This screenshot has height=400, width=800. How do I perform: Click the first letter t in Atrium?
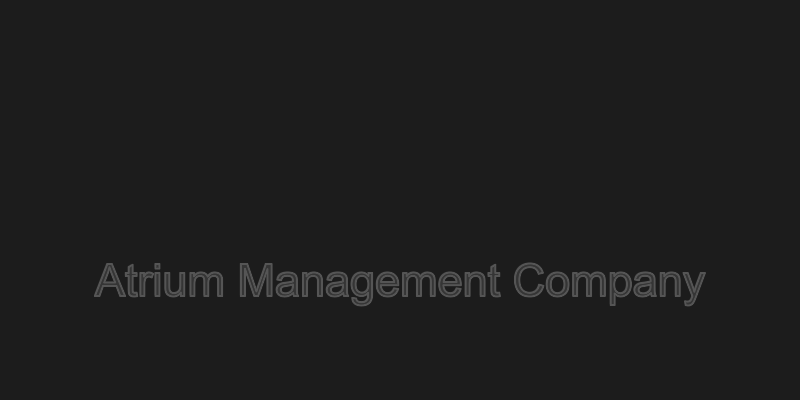tap(131, 282)
